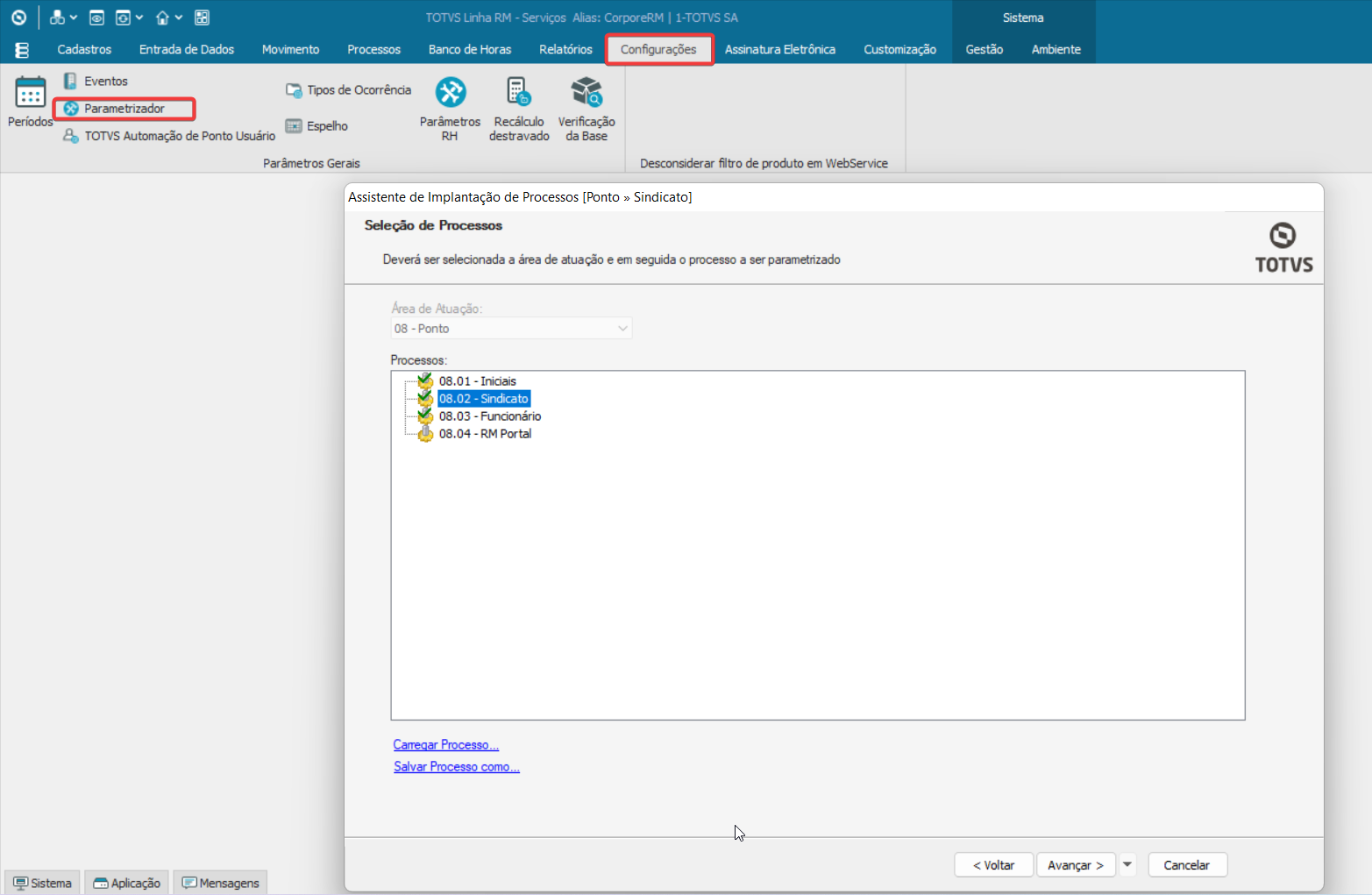Click the Cancelar button
1372x895 pixels.
point(1187,865)
